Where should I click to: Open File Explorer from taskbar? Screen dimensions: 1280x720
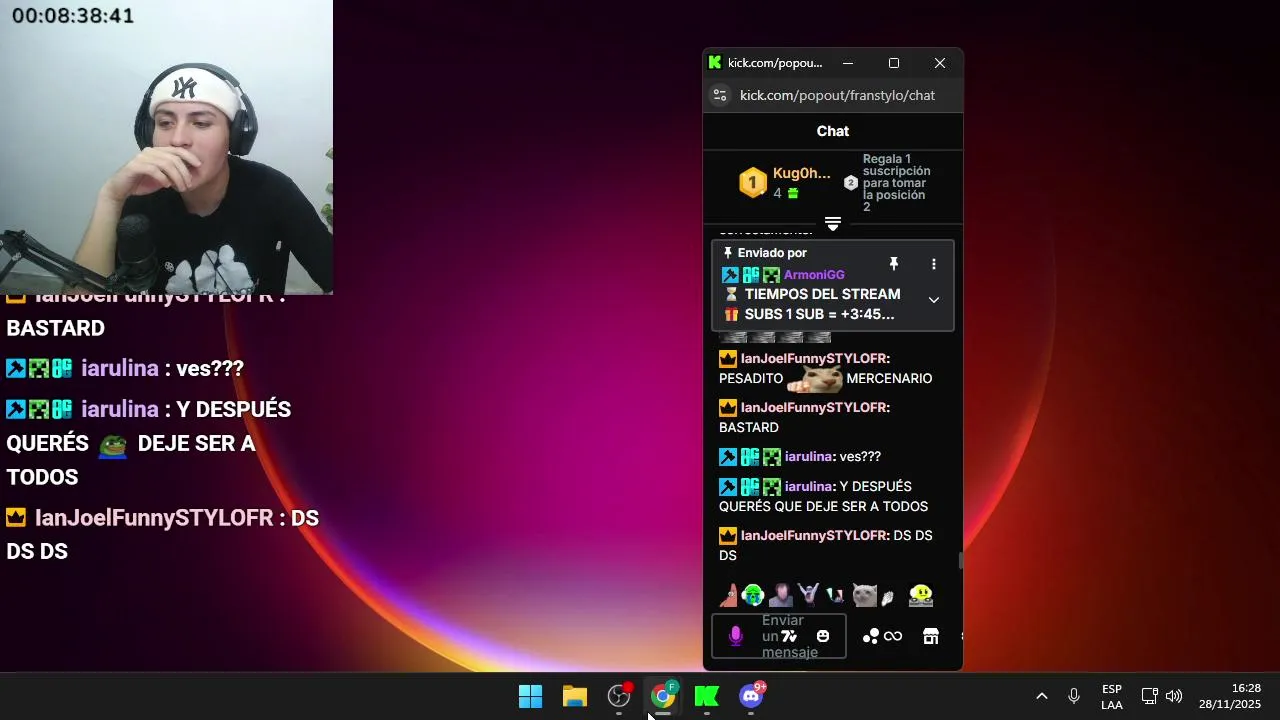pos(575,696)
